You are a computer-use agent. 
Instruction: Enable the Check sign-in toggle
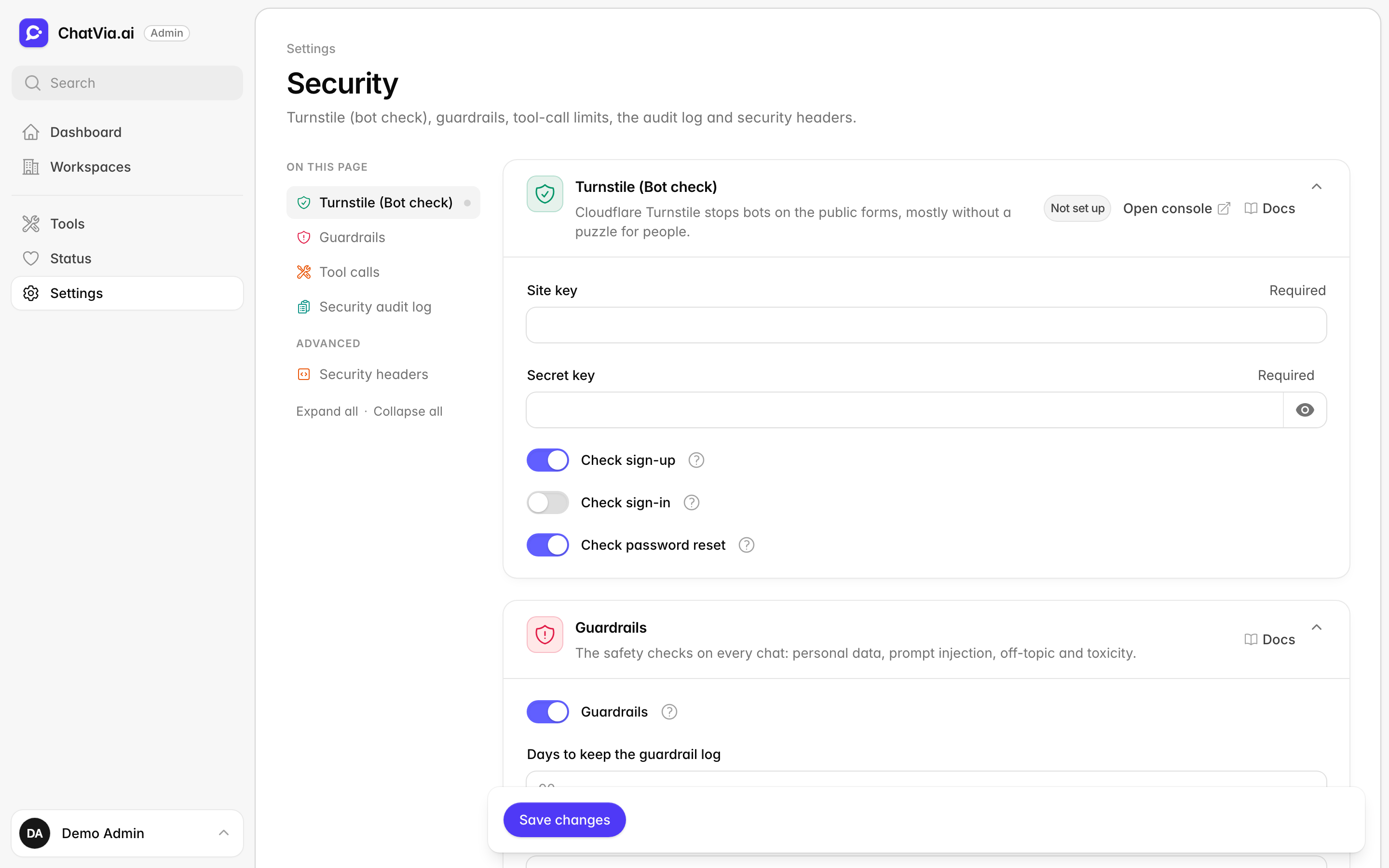(x=547, y=503)
